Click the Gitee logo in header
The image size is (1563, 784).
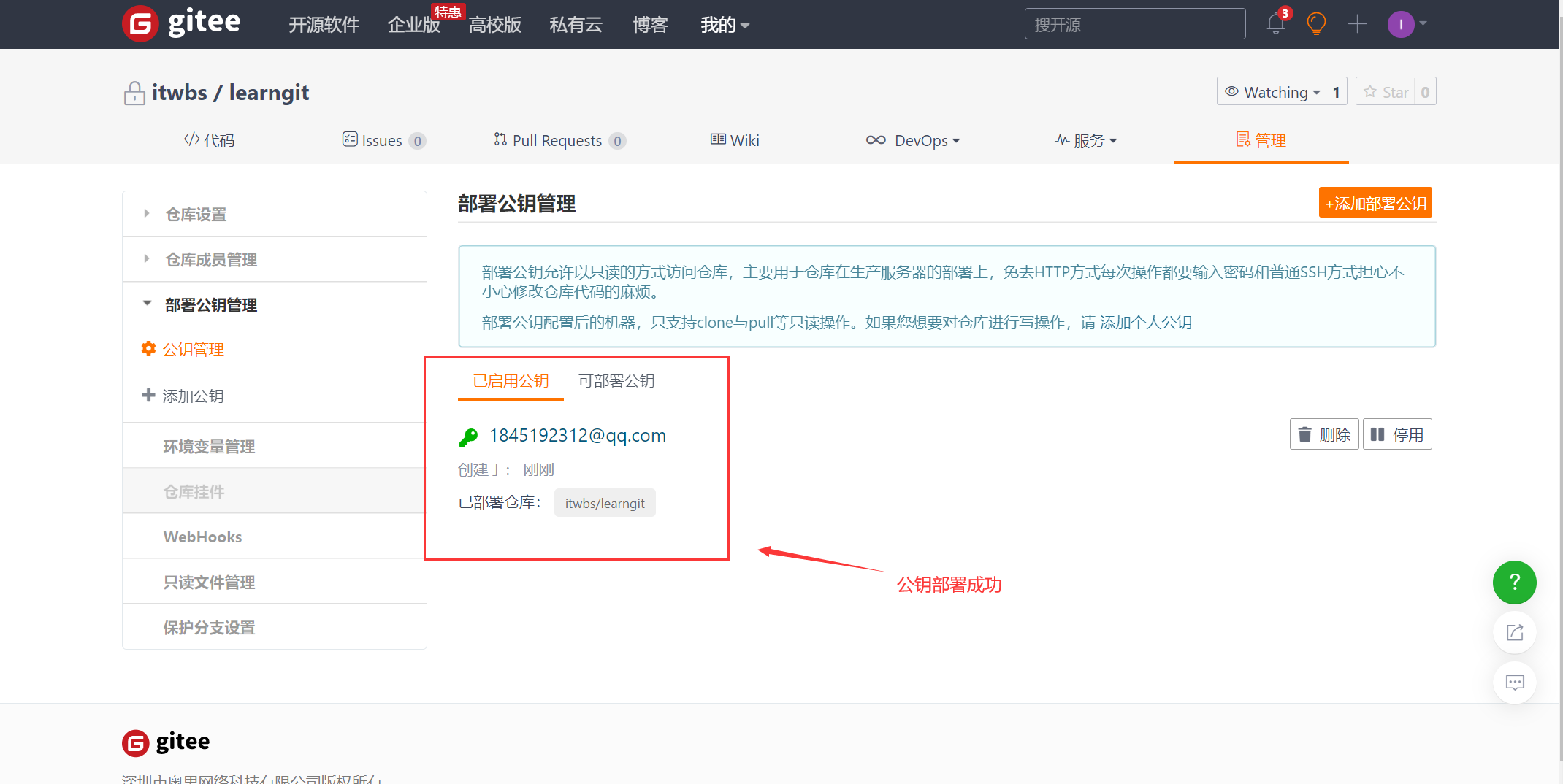click(x=181, y=23)
